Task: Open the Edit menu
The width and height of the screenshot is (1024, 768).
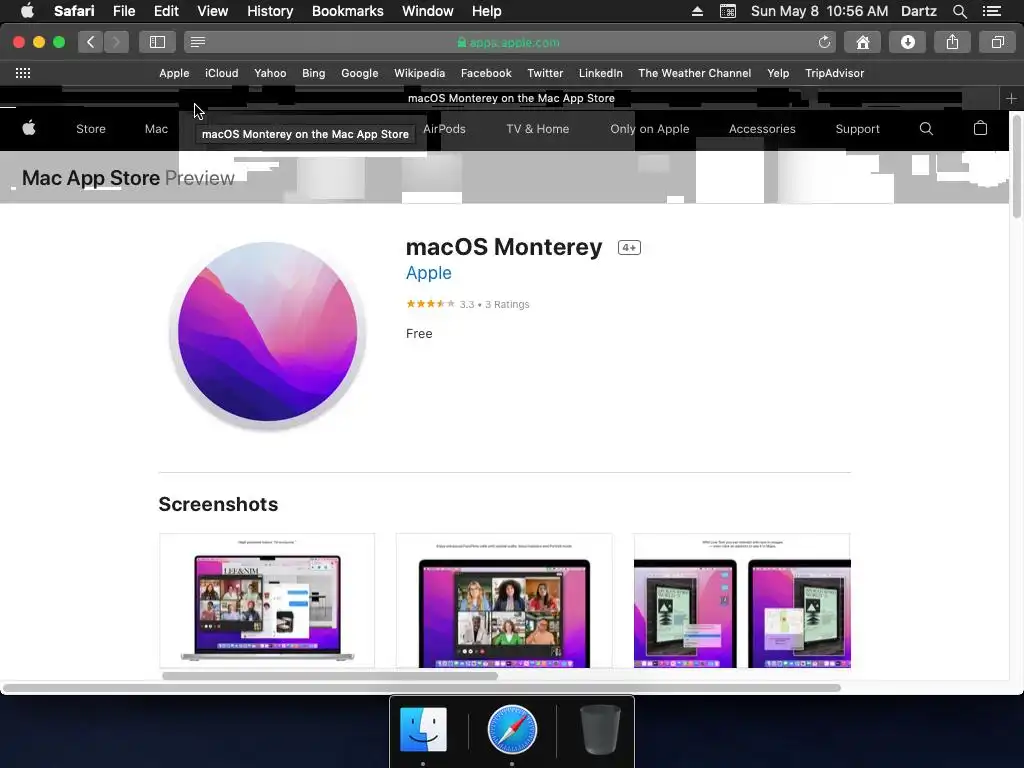Action: [166, 11]
